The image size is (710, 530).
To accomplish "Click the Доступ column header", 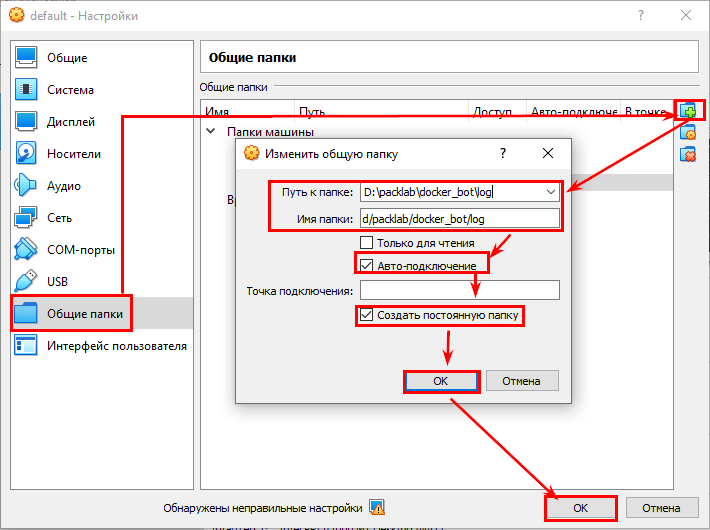I will 497,110.
